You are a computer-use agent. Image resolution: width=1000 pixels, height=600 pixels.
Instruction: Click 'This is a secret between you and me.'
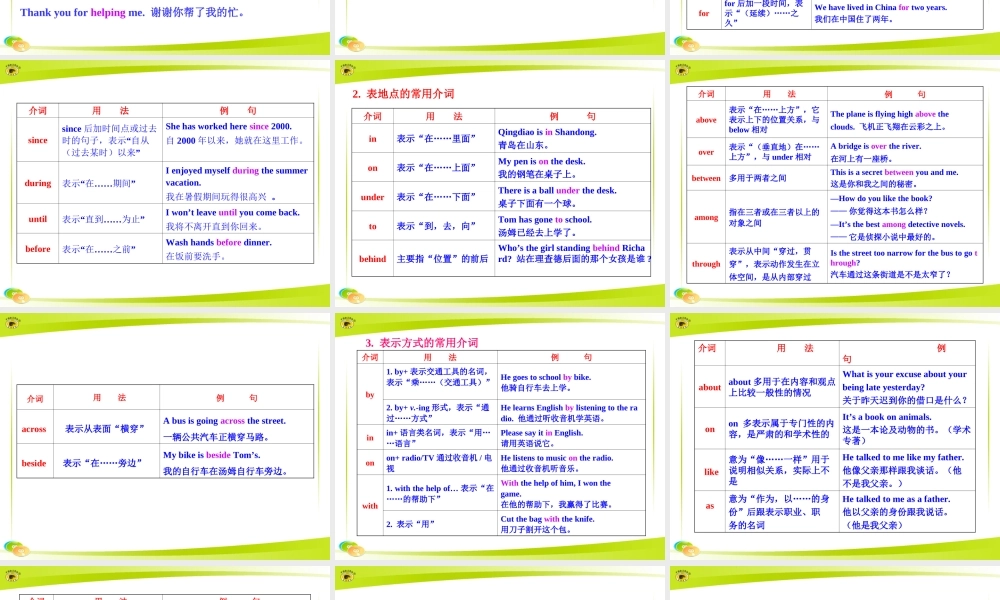894,172
